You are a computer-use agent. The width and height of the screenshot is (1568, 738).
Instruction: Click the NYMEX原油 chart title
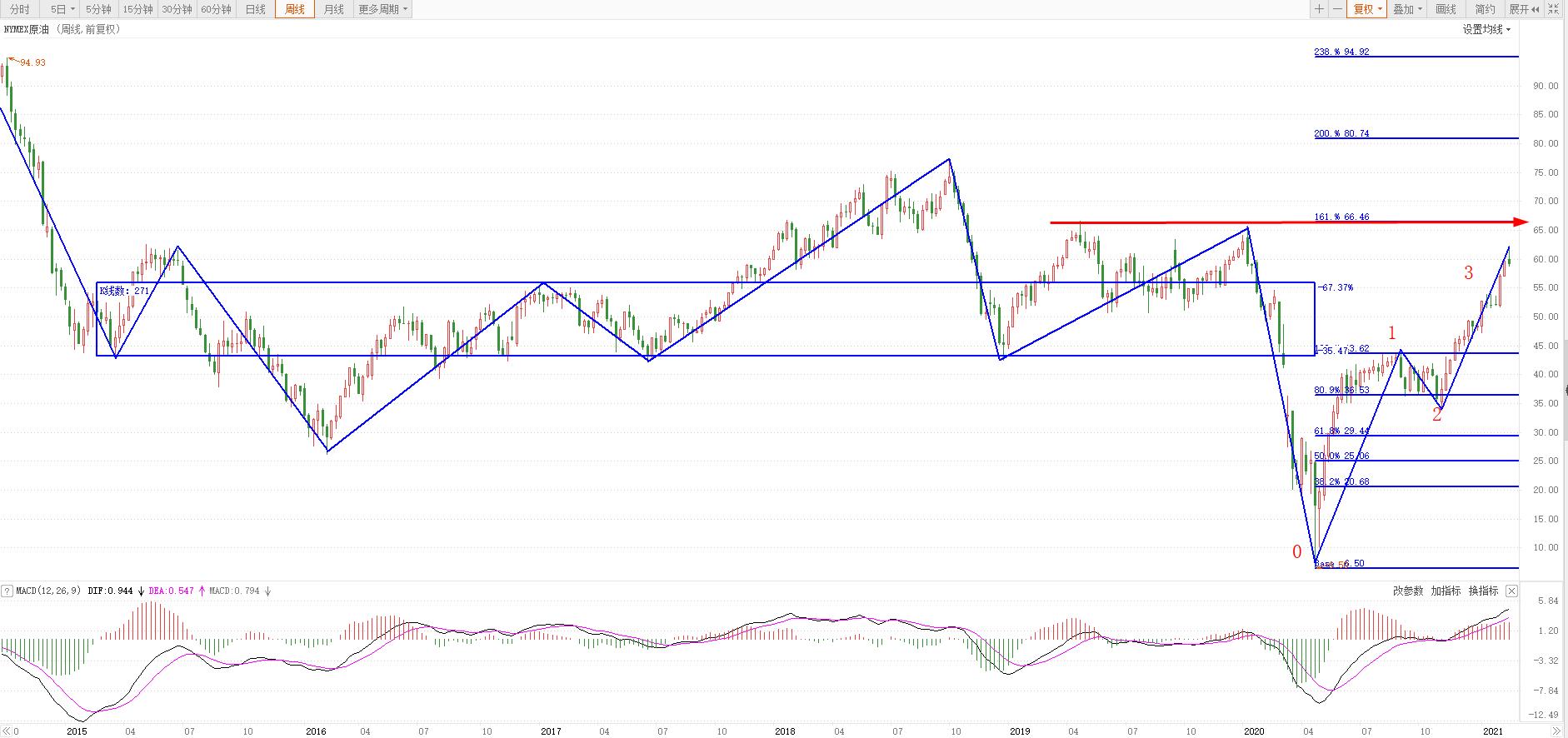(27, 29)
